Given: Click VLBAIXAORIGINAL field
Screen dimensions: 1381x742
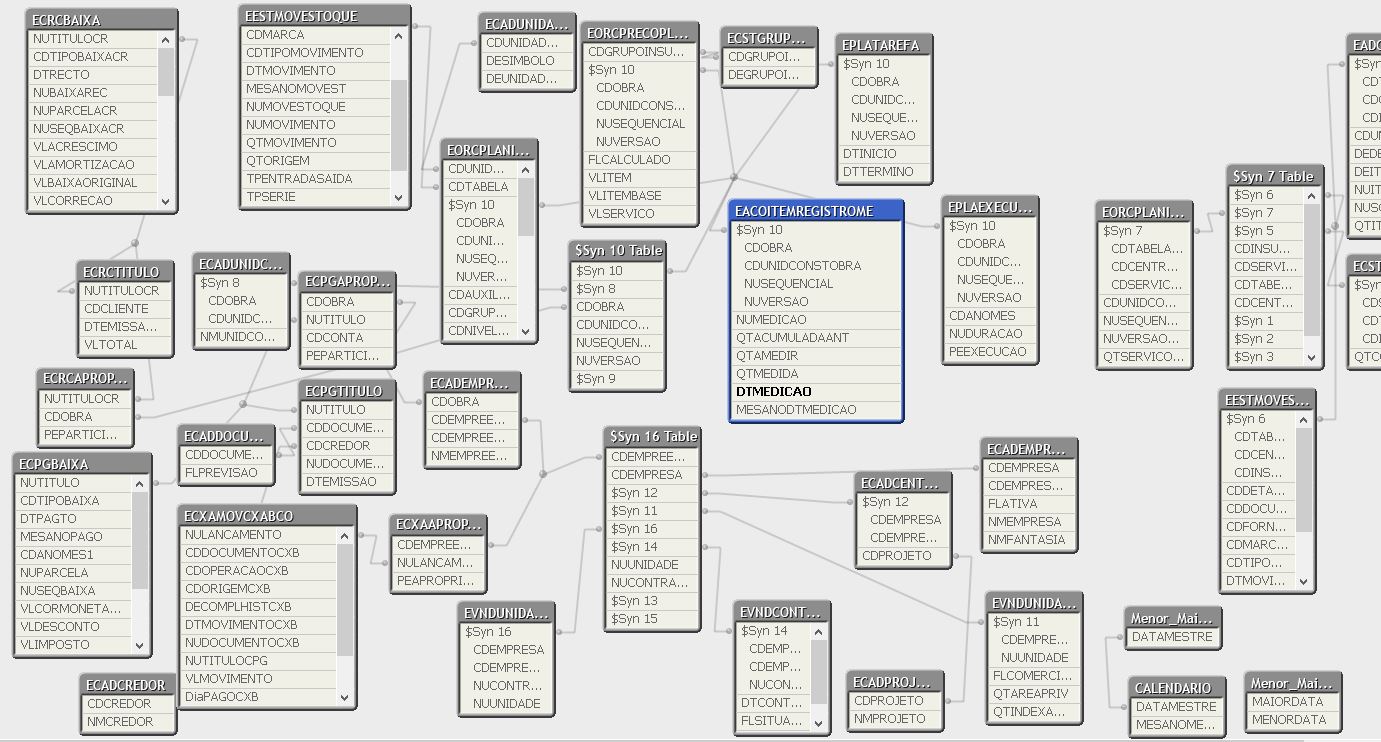Looking at the screenshot, I should (93, 183).
